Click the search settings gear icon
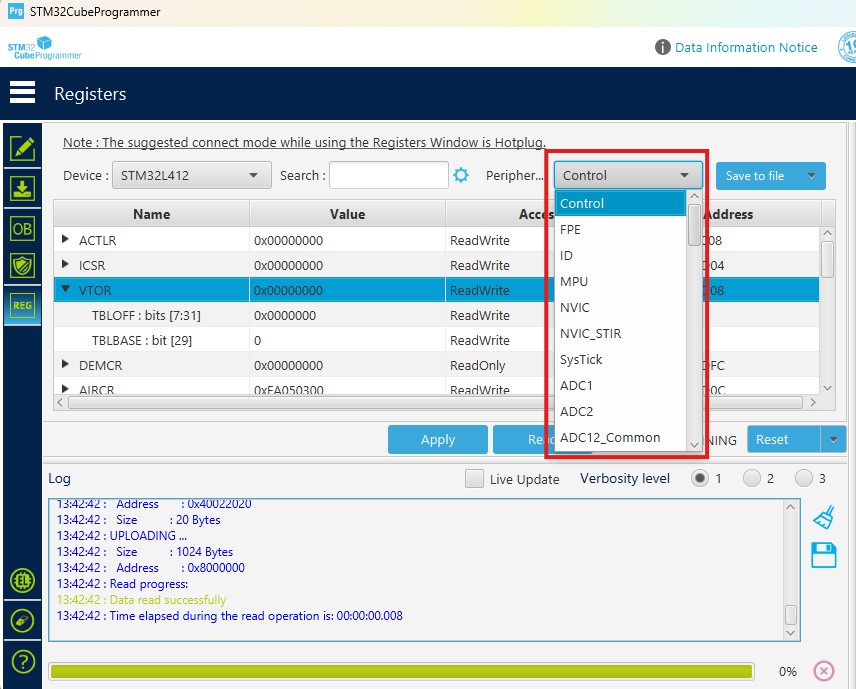 pyautogui.click(x=461, y=175)
